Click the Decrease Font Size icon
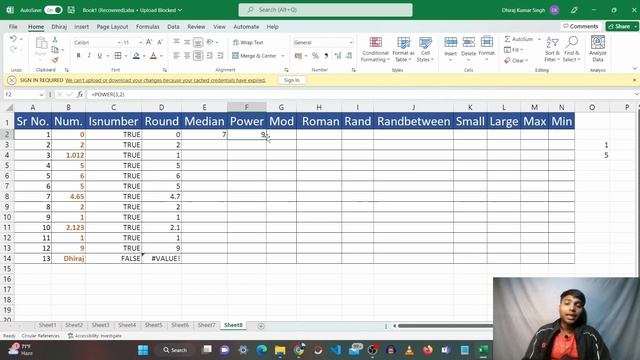This screenshot has height=360, width=640. (160, 42)
